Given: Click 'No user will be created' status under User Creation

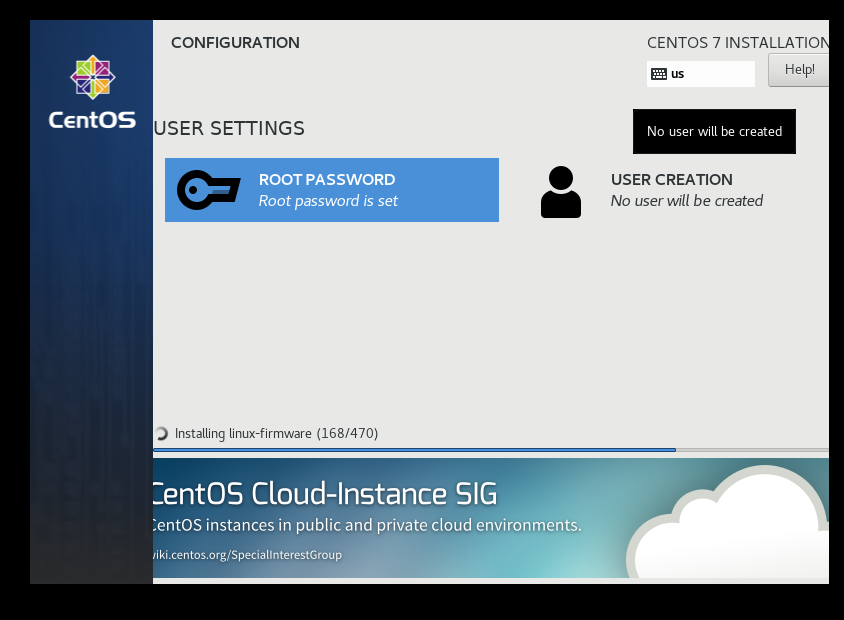Looking at the screenshot, I should (x=686, y=201).
